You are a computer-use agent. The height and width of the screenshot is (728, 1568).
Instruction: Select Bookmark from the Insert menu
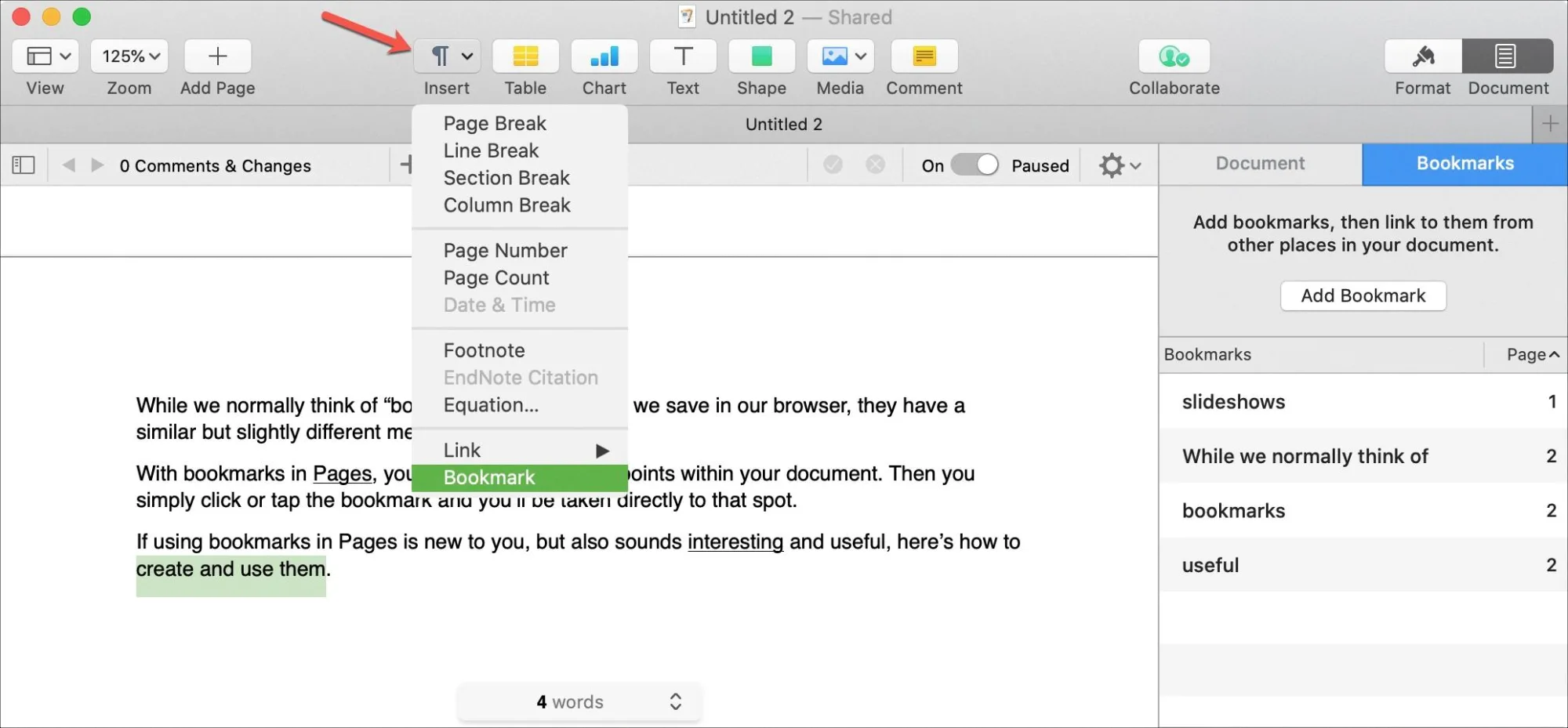pos(488,476)
